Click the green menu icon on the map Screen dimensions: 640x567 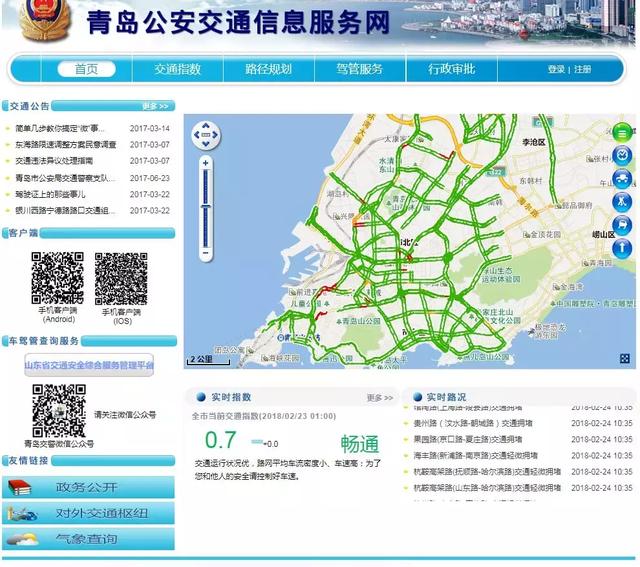tap(622, 132)
